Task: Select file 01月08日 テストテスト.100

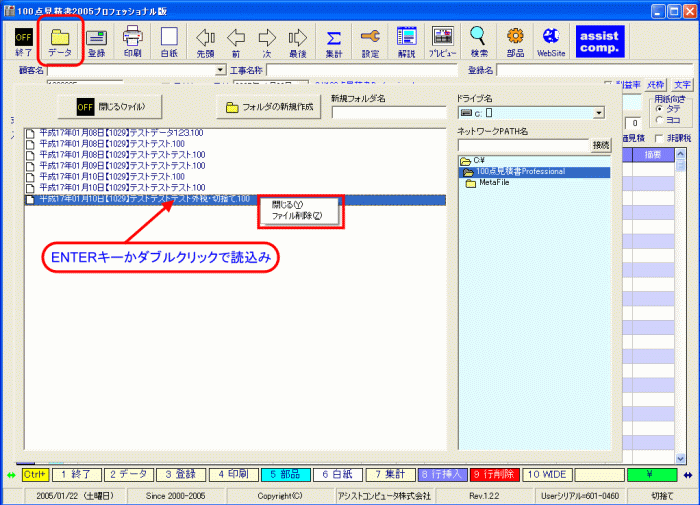Action: pyautogui.click(x=112, y=144)
